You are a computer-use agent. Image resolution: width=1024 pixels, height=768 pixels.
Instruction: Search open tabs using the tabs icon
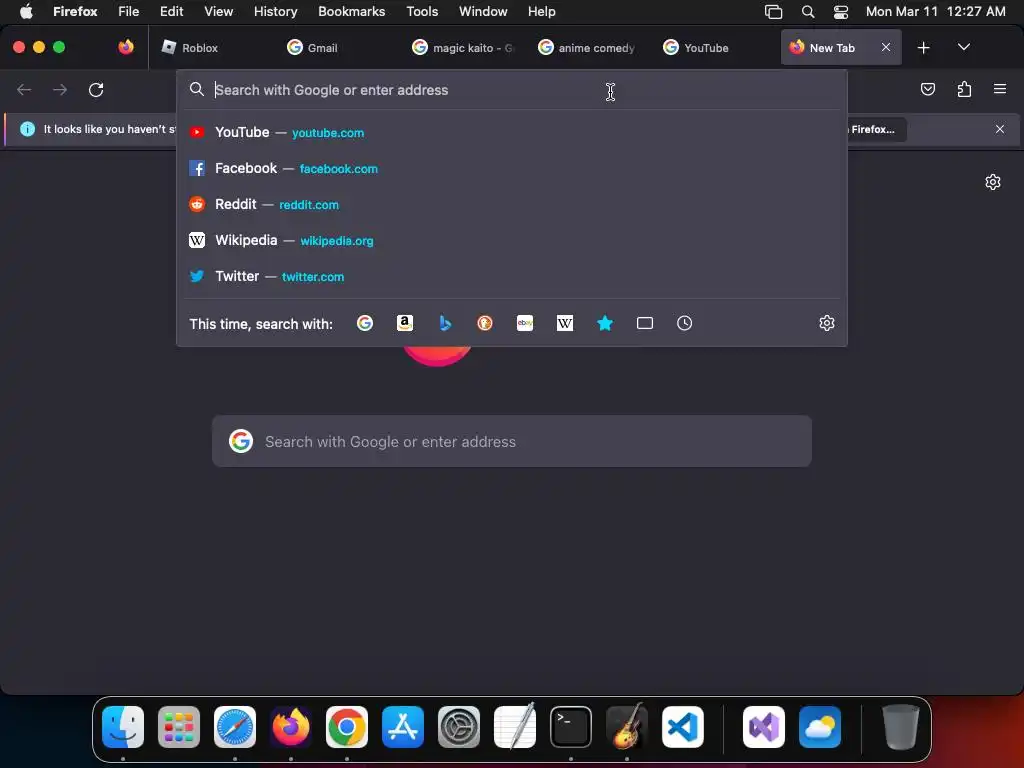[645, 323]
